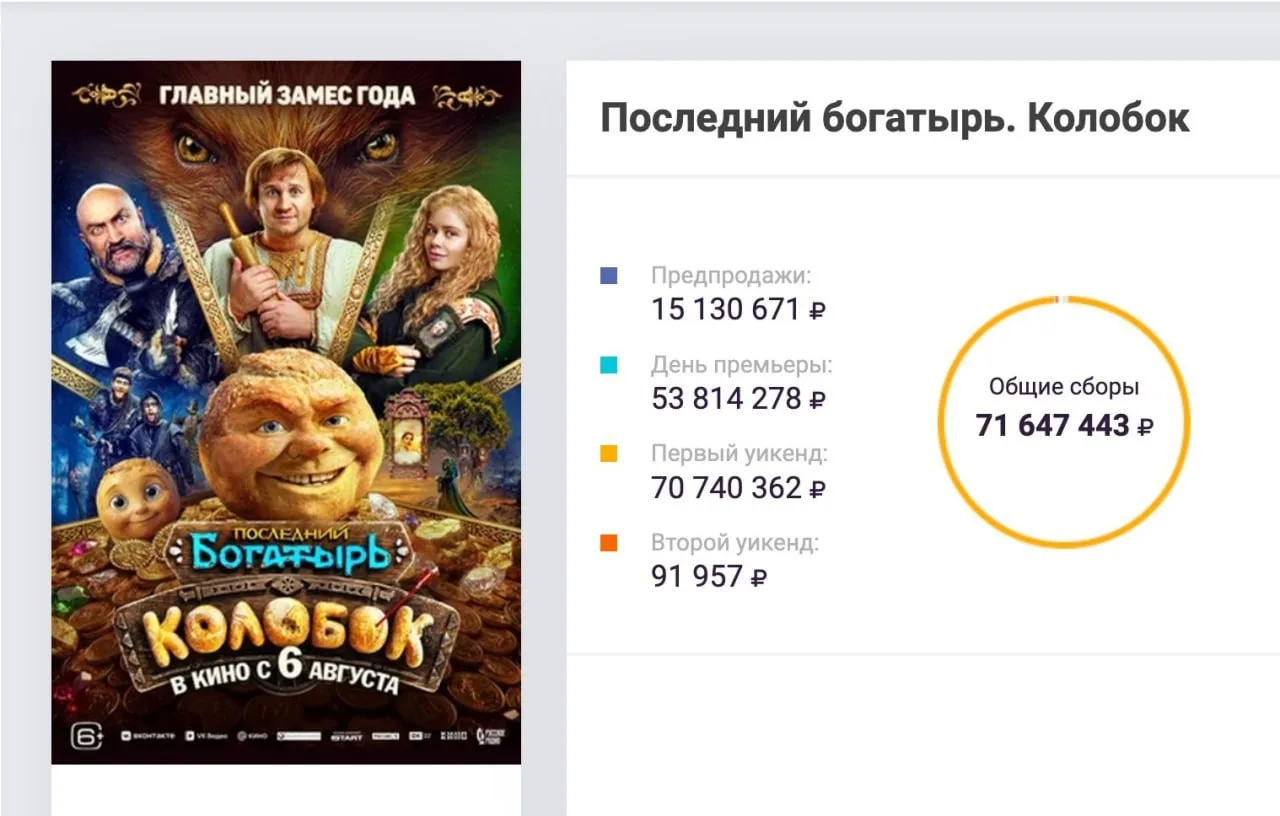Click the Предпродажи label

pyautogui.click(x=732, y=277)
